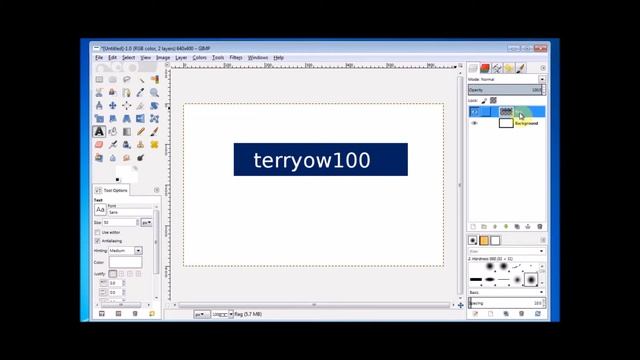Select the Rectangle Select tool
The height and width of the screenshot is (360, 640).
[x=99, y=80]
